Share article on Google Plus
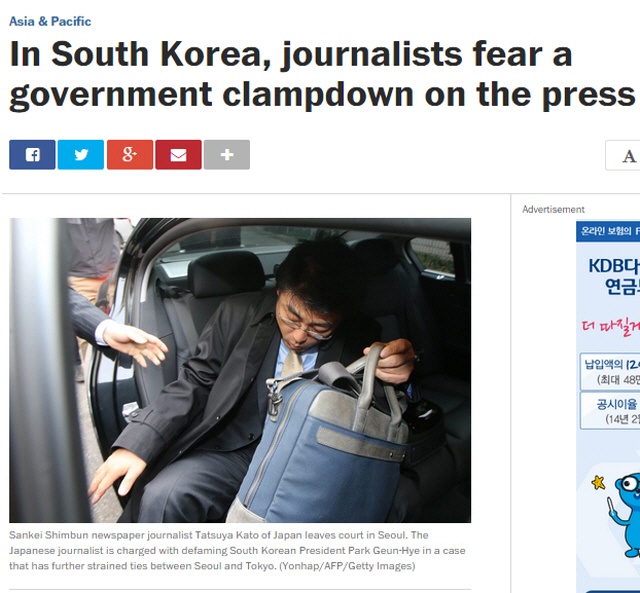640x593 pixels. pos(130,155)
